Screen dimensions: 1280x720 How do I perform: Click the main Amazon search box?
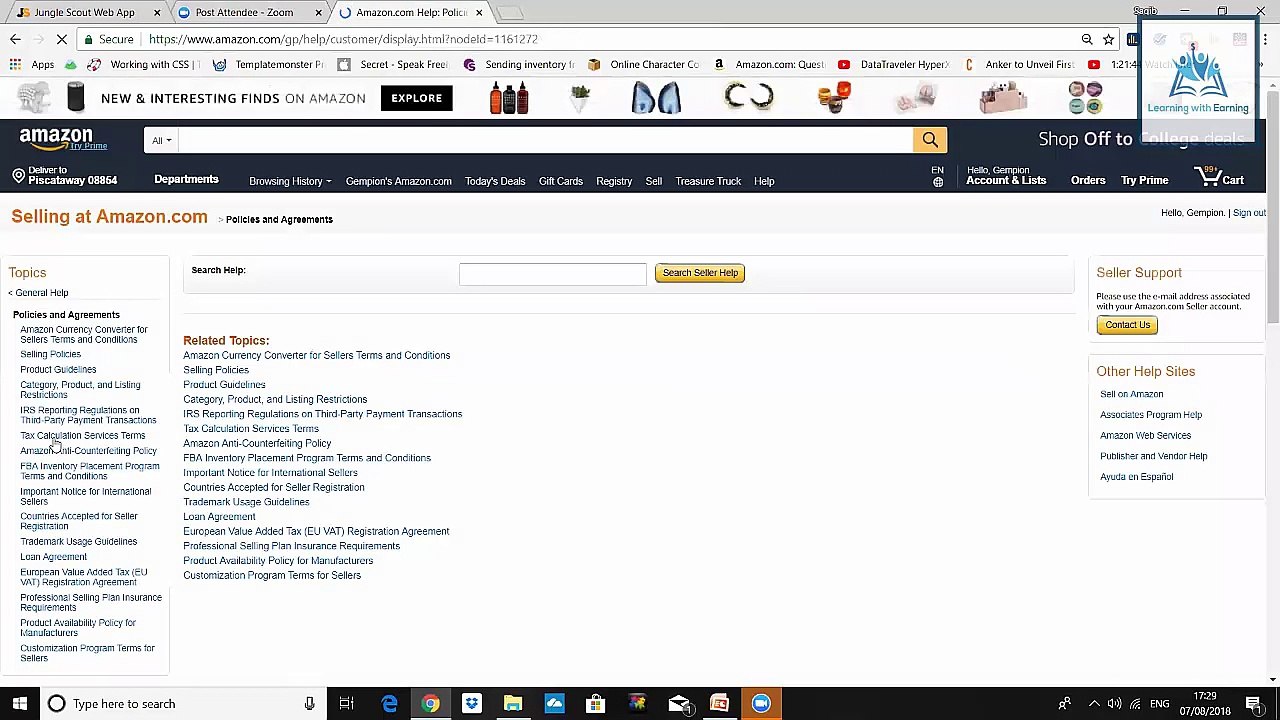coord(545,140)
